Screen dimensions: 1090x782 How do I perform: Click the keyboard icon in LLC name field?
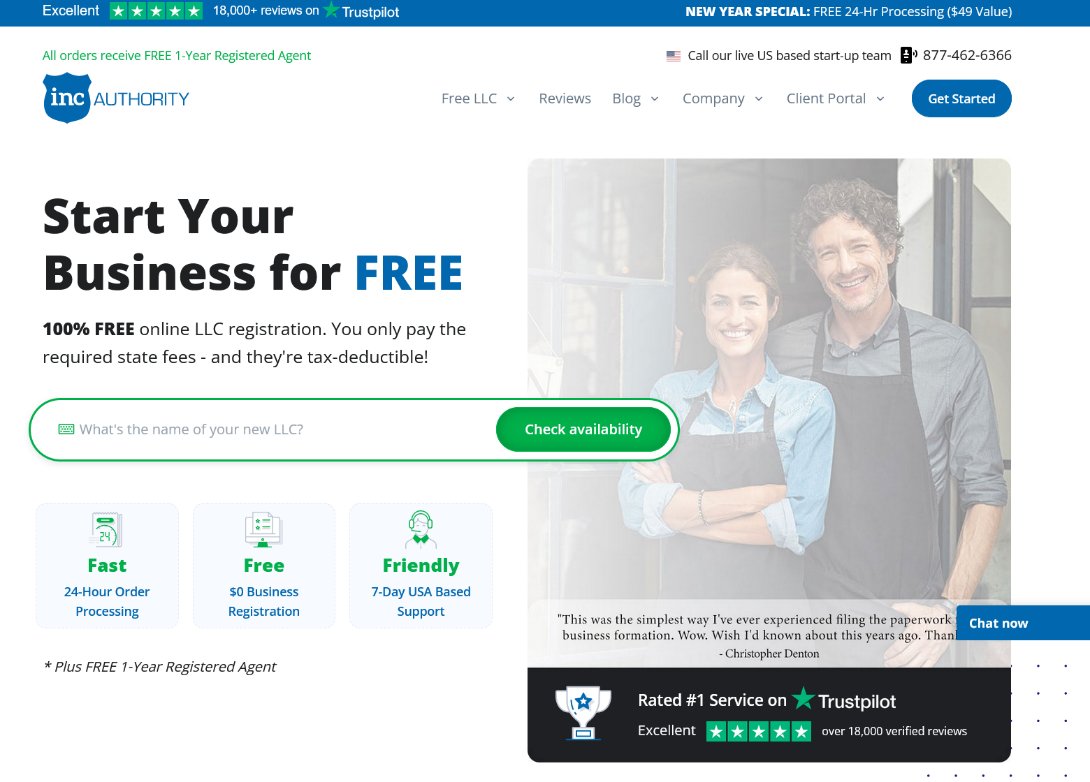pos(66,429)
